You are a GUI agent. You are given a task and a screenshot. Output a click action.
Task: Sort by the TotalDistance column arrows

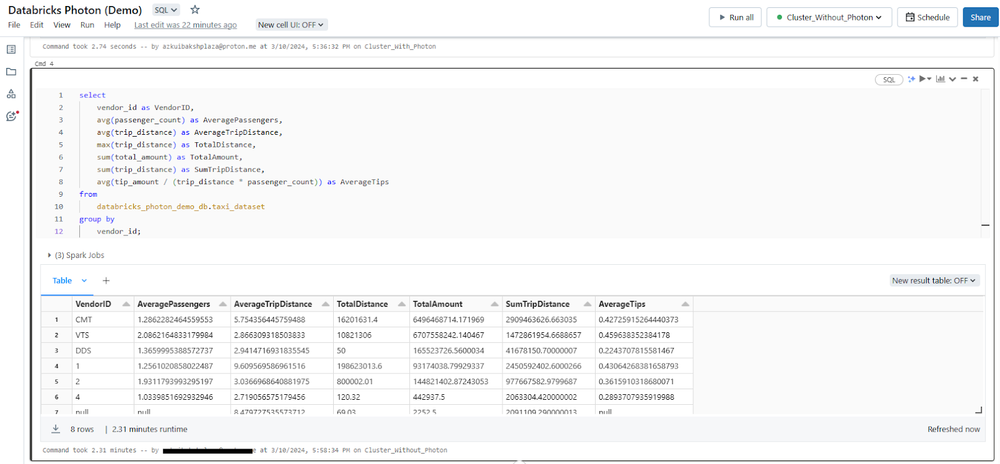401,305
